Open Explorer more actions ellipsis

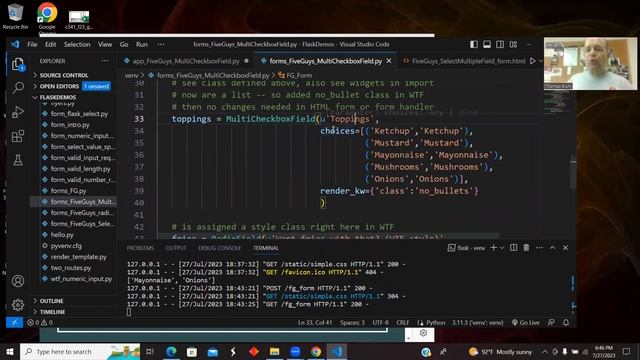(105, 61)
